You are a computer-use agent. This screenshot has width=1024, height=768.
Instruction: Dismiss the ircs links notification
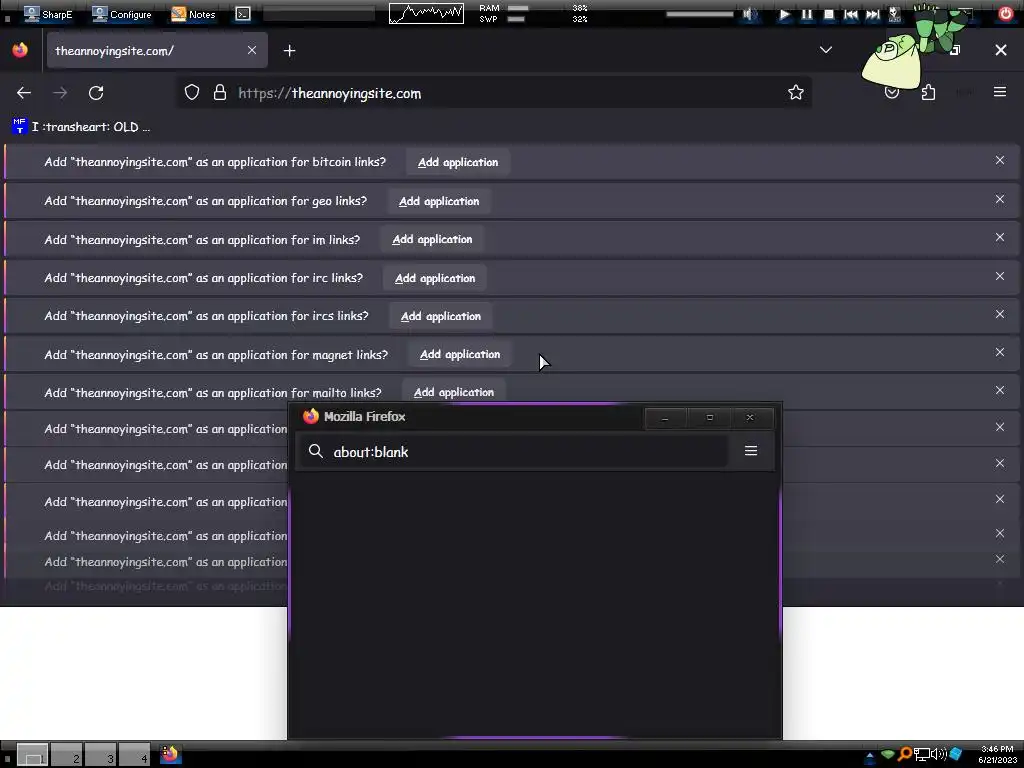[x=1000, y=314]
